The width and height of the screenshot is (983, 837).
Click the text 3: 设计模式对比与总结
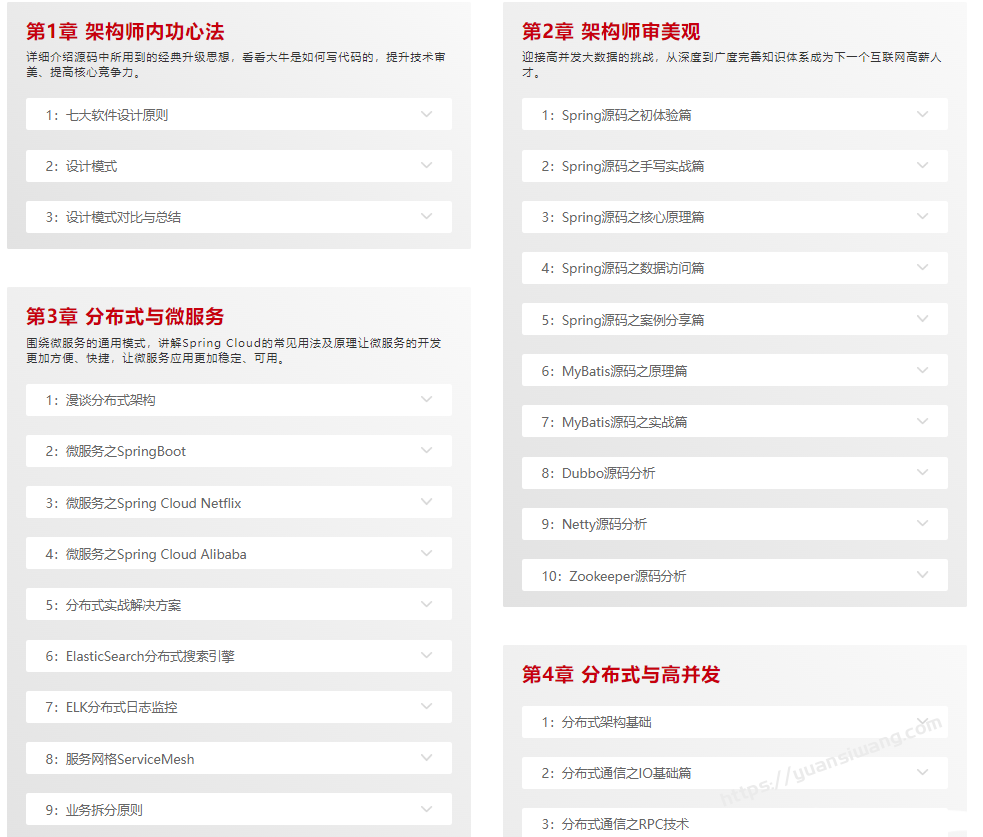click(x=113, y=218)
